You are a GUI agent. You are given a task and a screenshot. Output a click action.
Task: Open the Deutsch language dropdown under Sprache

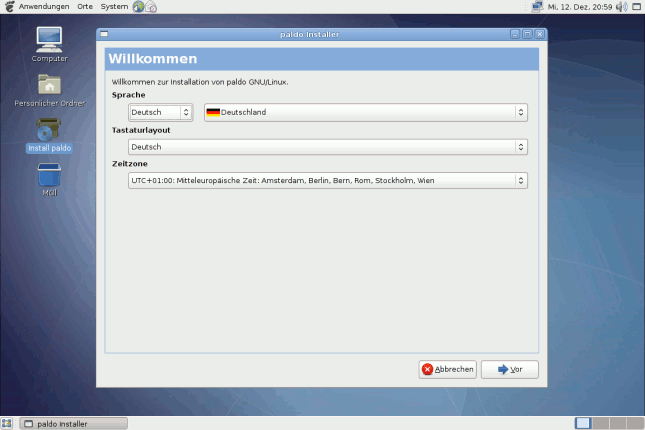(x=160, y=112)
